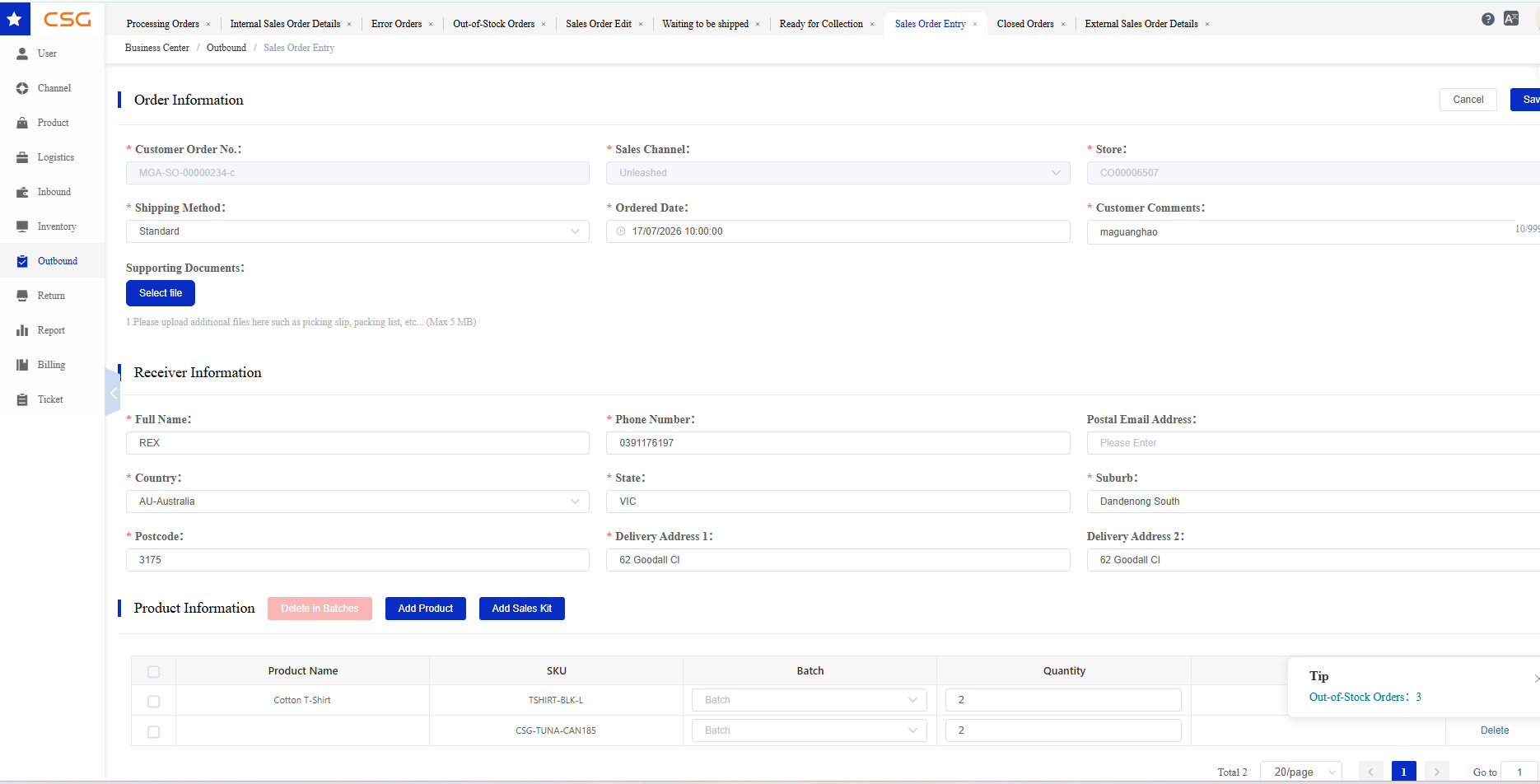
Task: Open the Logistics sidebar icon
Action: coord(22,157)
